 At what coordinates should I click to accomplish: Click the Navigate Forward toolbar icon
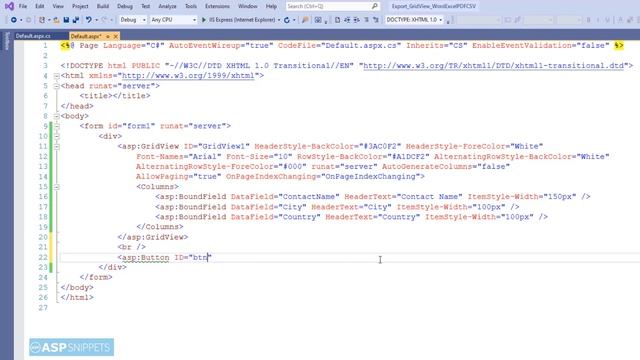[x=29, y=20]
